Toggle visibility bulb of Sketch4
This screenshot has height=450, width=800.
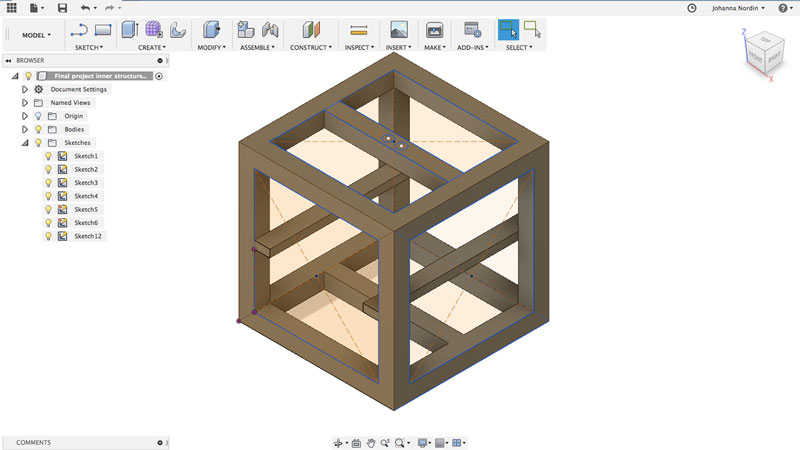(x=48, y=196)
